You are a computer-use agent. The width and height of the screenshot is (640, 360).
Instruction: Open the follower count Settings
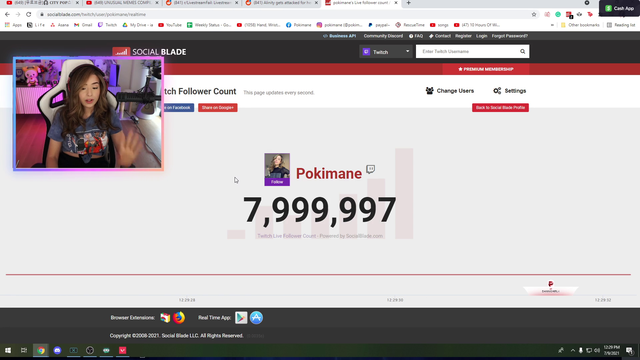[x=509, y=91]
